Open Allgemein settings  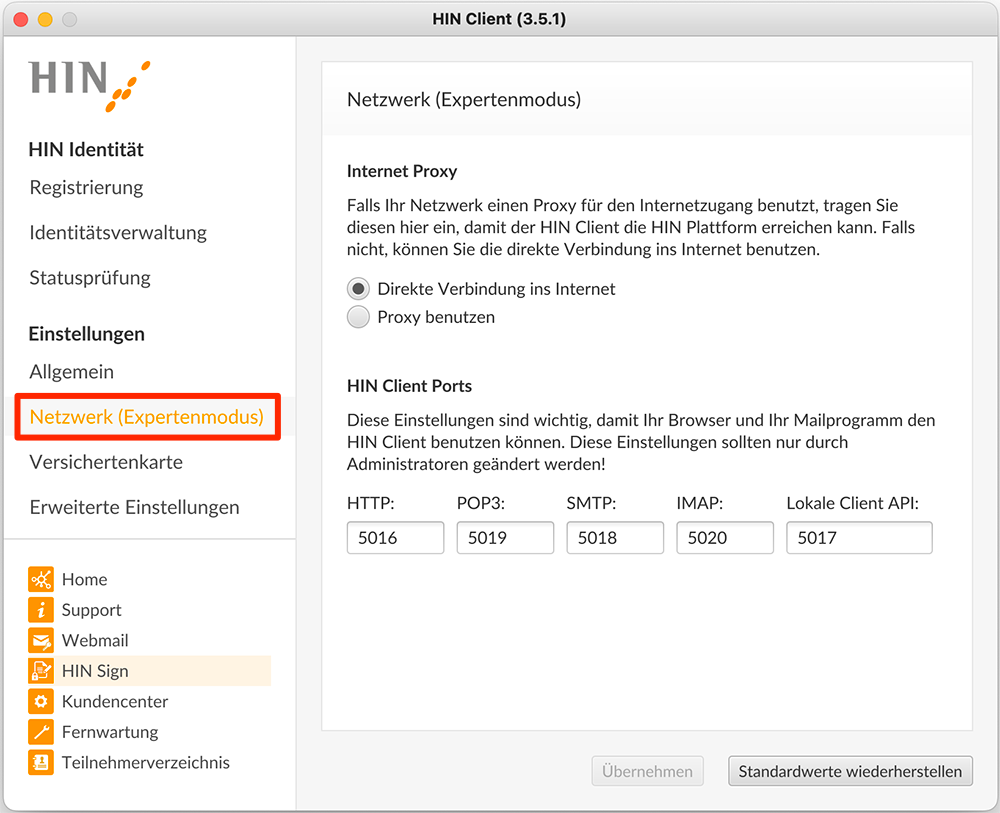pos(71,372)
